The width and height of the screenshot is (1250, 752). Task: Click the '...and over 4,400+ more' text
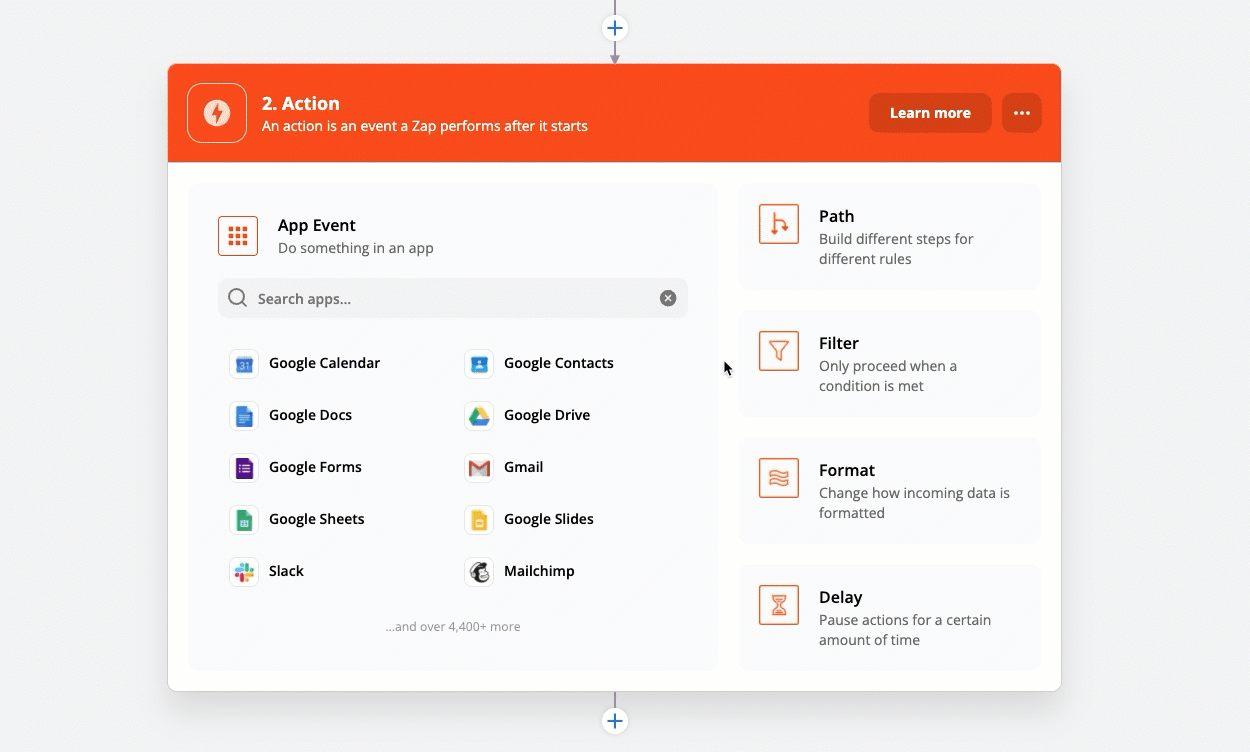coord(453,627)
